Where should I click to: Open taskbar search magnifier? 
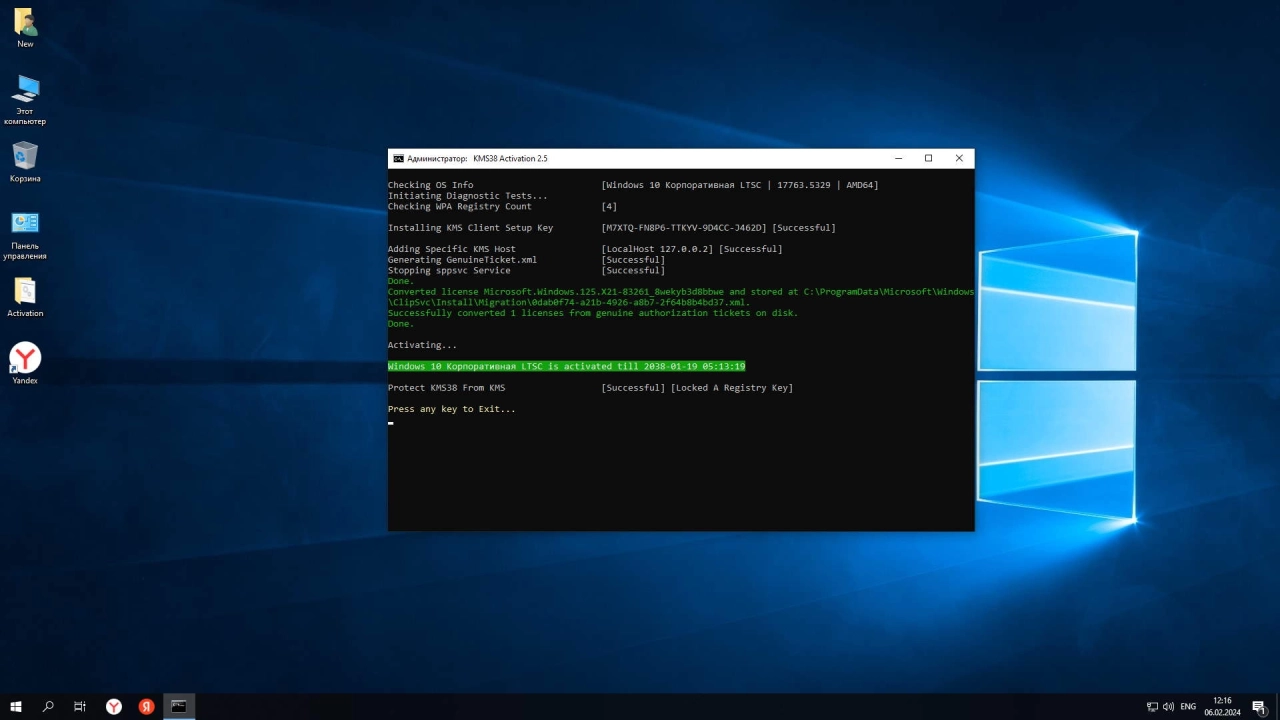point(48,706)
